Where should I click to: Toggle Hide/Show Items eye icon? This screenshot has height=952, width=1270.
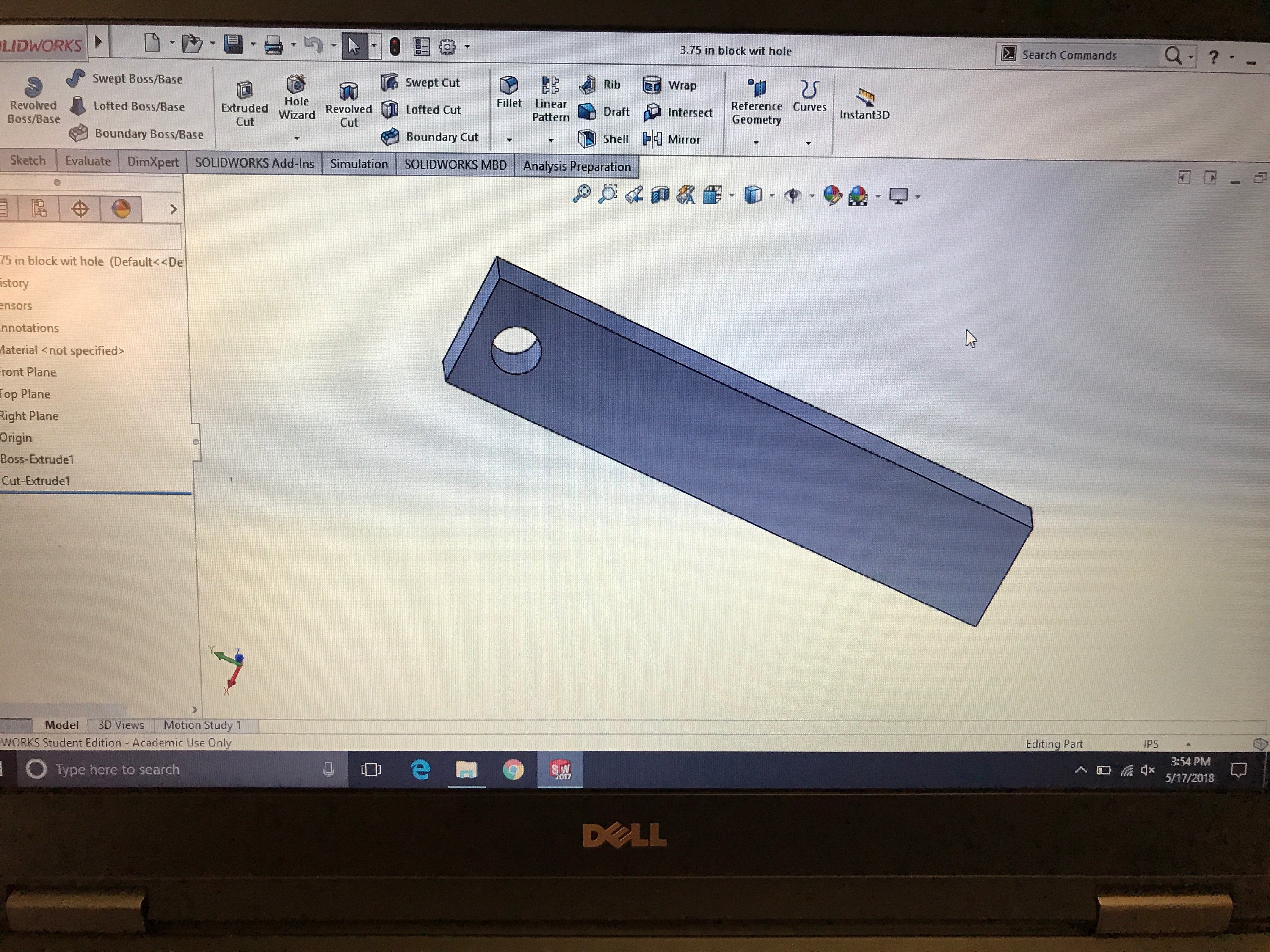[792, 195]
